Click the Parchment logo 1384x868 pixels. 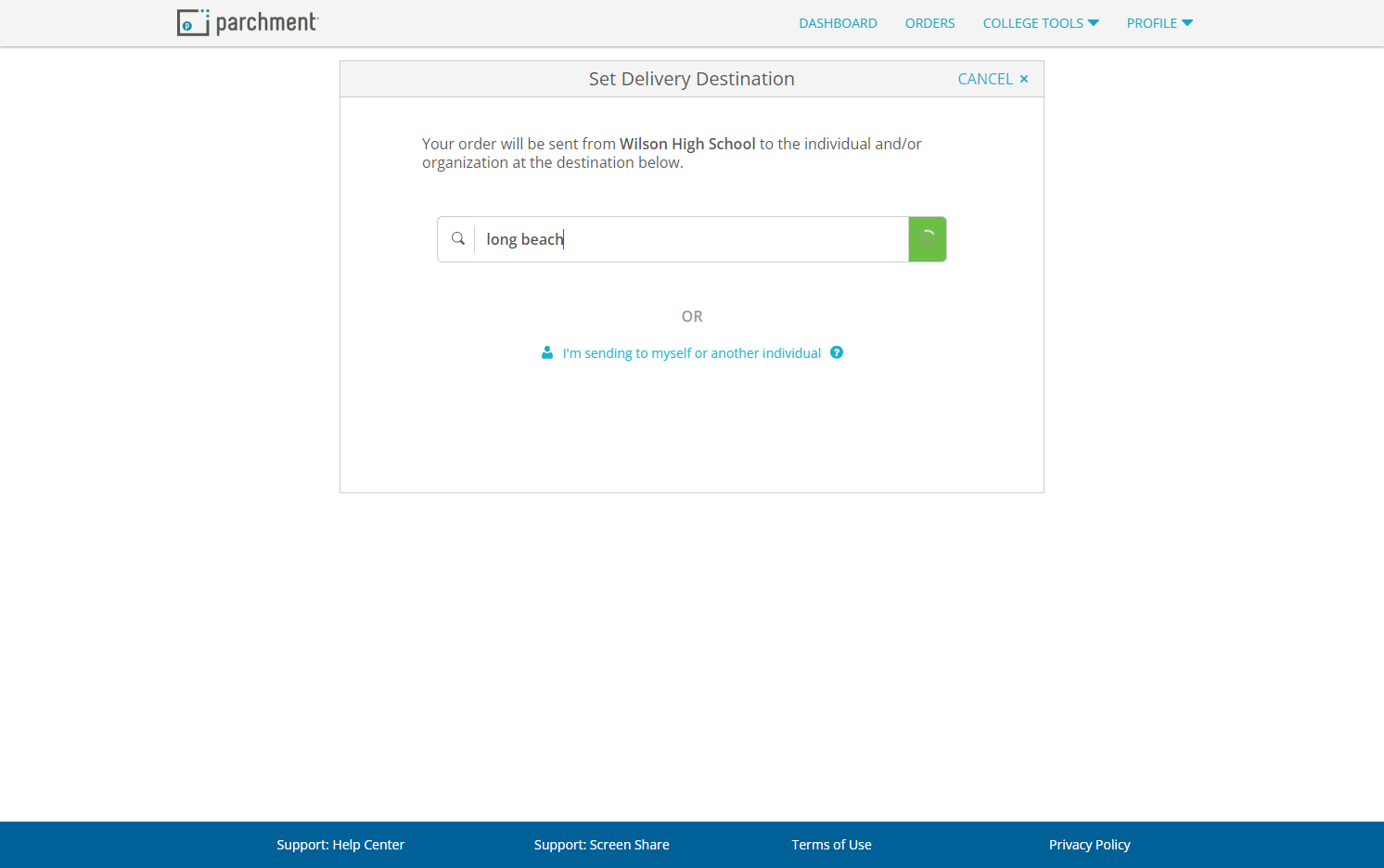[x=248, y=22]
